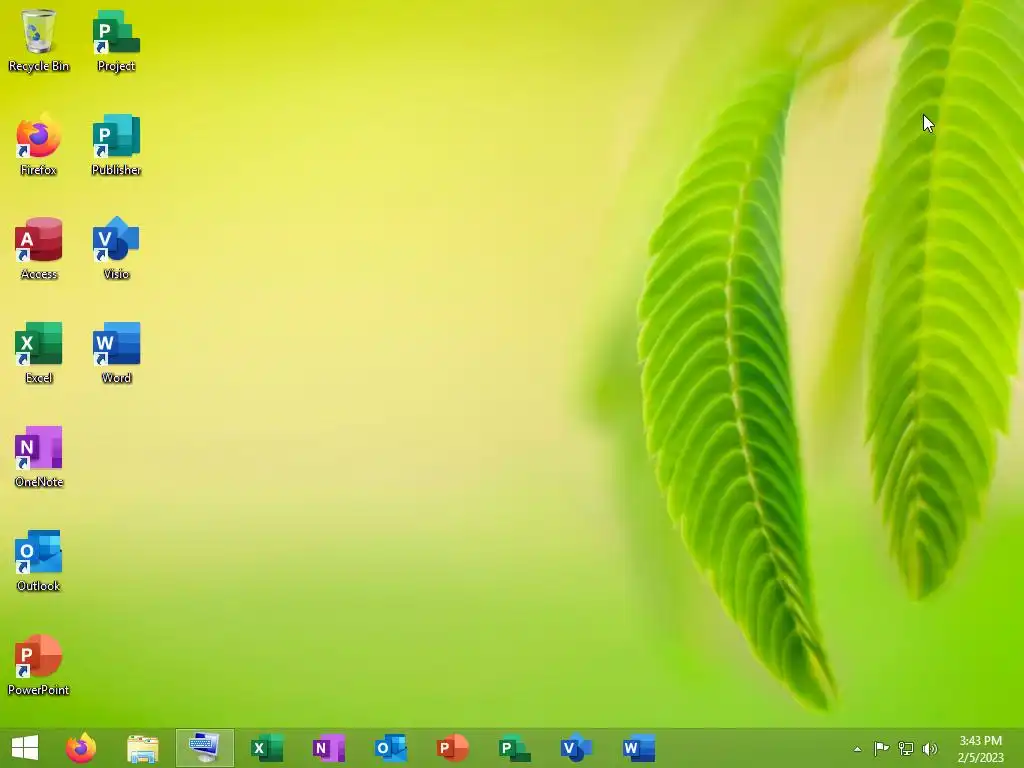Launch Excel from the taskbar

pyautogui.click(x=266, y=748)
